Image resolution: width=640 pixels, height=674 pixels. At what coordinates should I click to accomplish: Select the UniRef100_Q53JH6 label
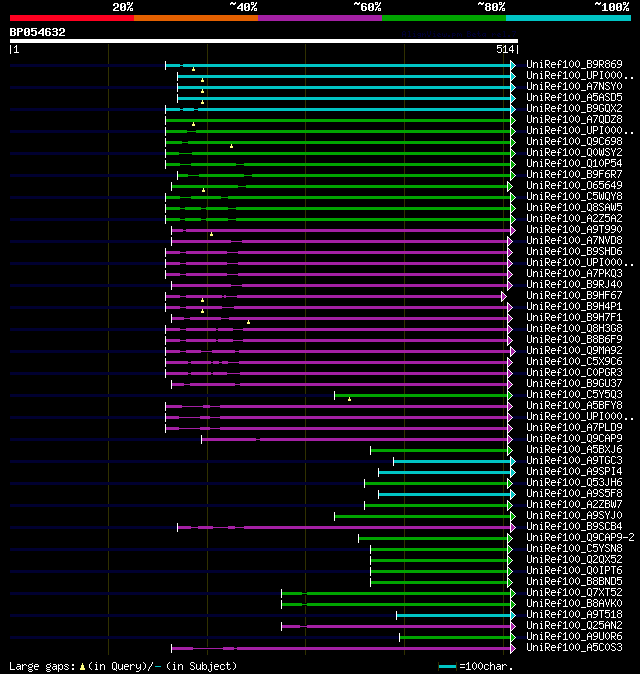point(574,483)
